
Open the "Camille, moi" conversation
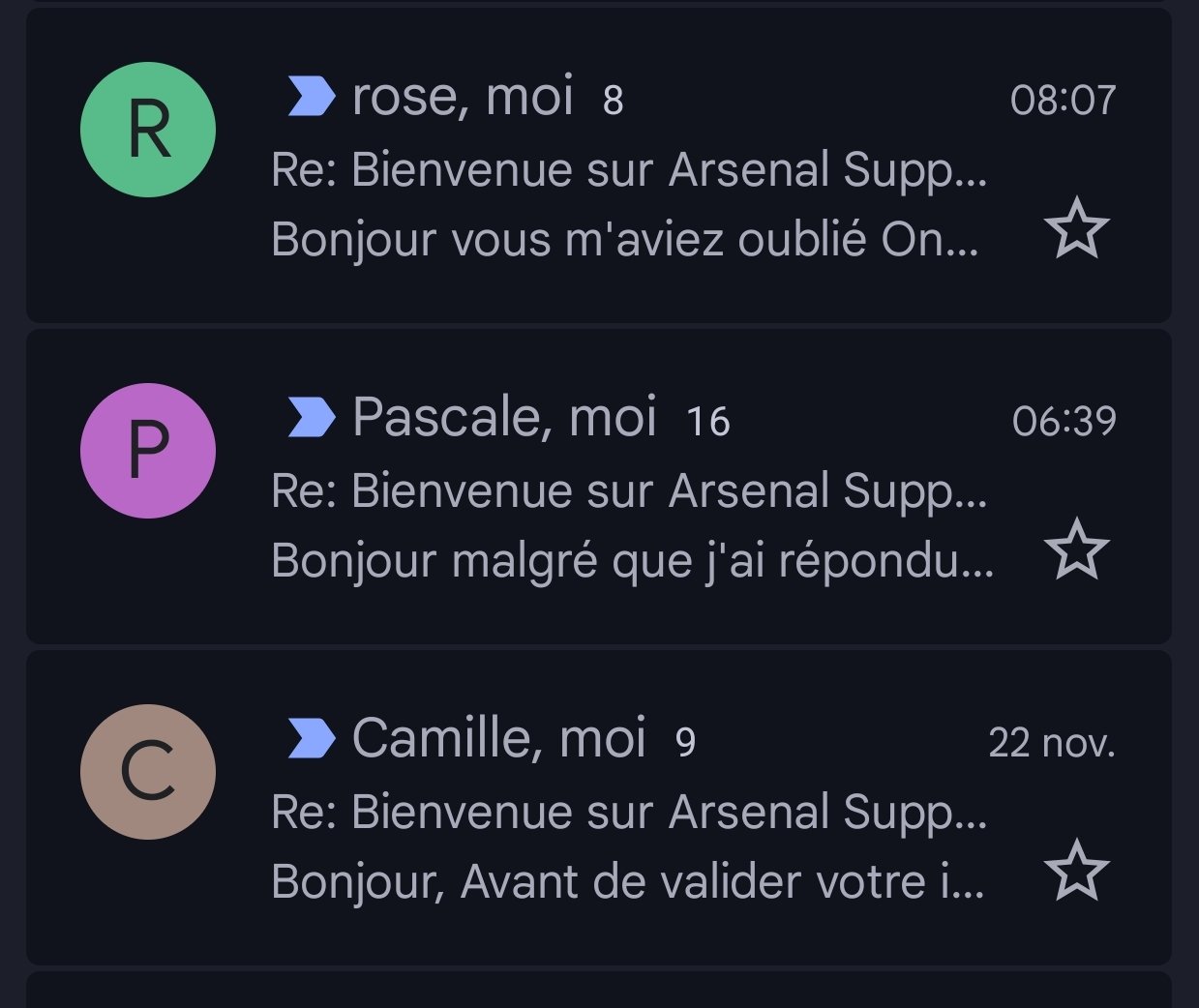click(629, 813)
